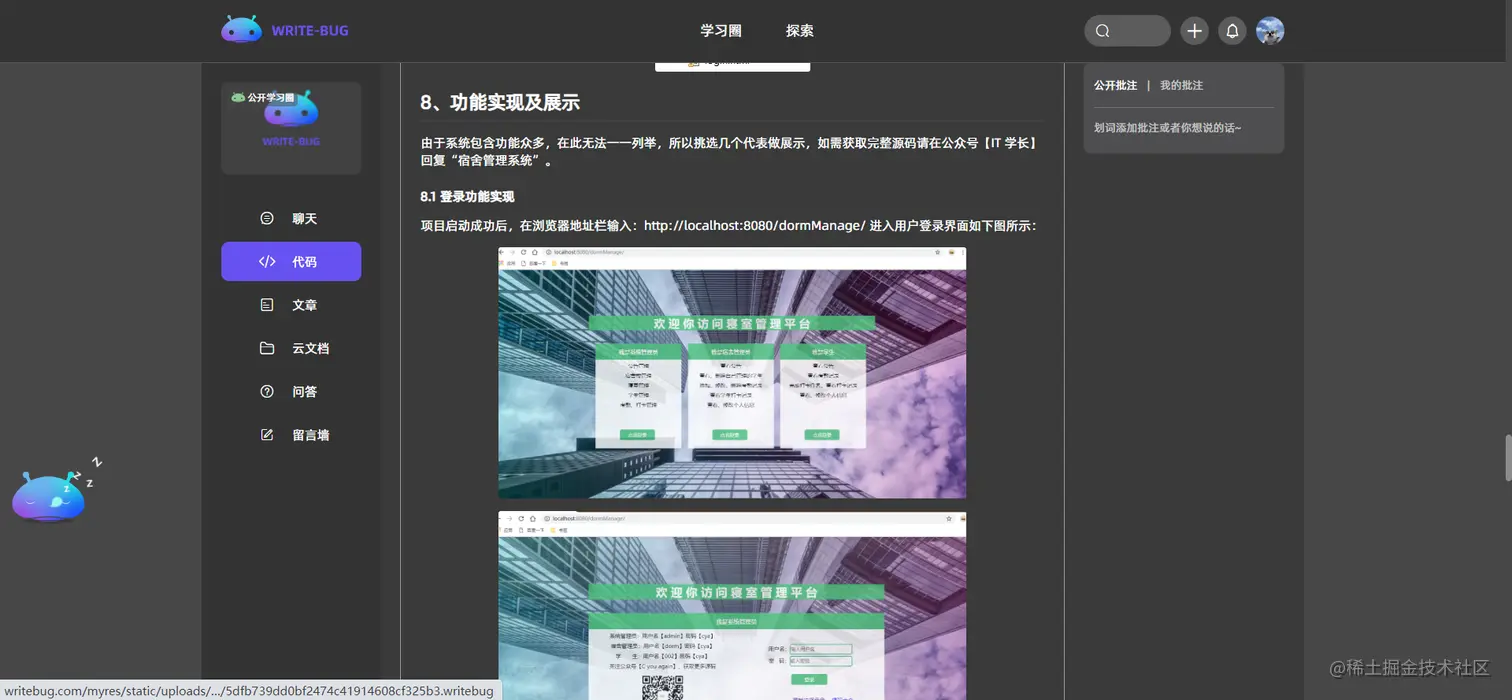This screenshot has width=1512, height=700.
Task: Click the search box in header
Action: tap(1127, 31)
